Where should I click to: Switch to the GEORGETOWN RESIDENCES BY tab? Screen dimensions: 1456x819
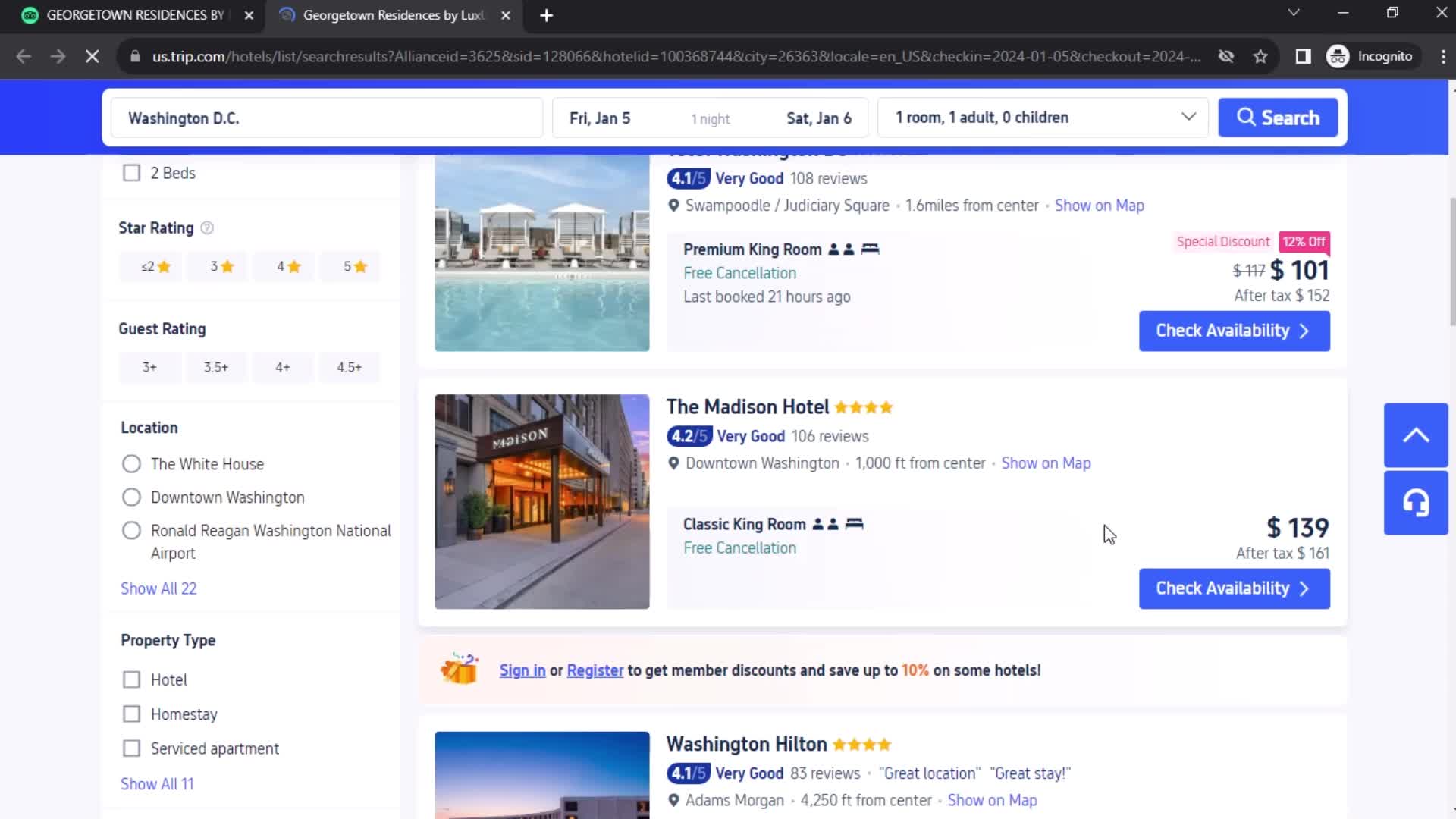tap(133, 15)
